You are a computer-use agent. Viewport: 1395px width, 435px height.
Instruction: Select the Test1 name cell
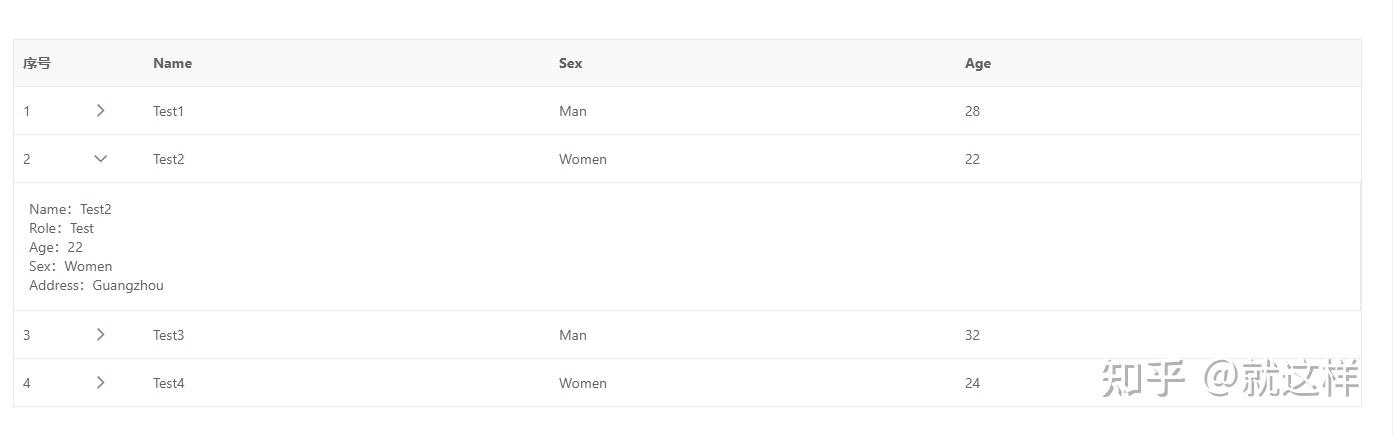[x=168, y=111]
